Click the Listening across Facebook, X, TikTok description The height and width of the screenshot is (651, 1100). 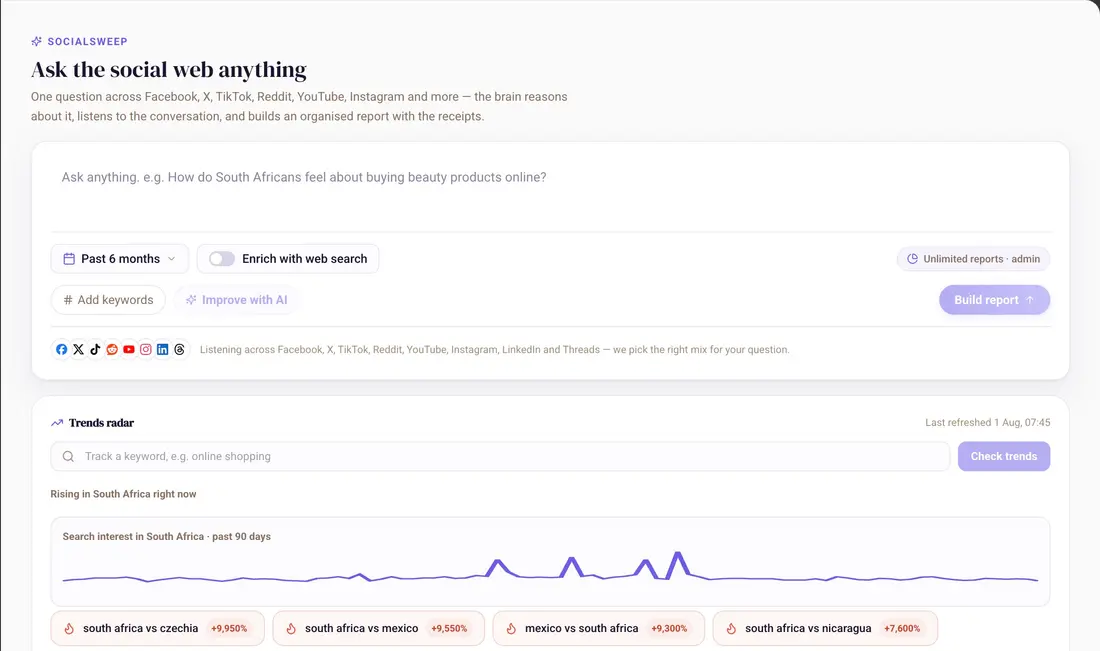[x=495, y=350]
